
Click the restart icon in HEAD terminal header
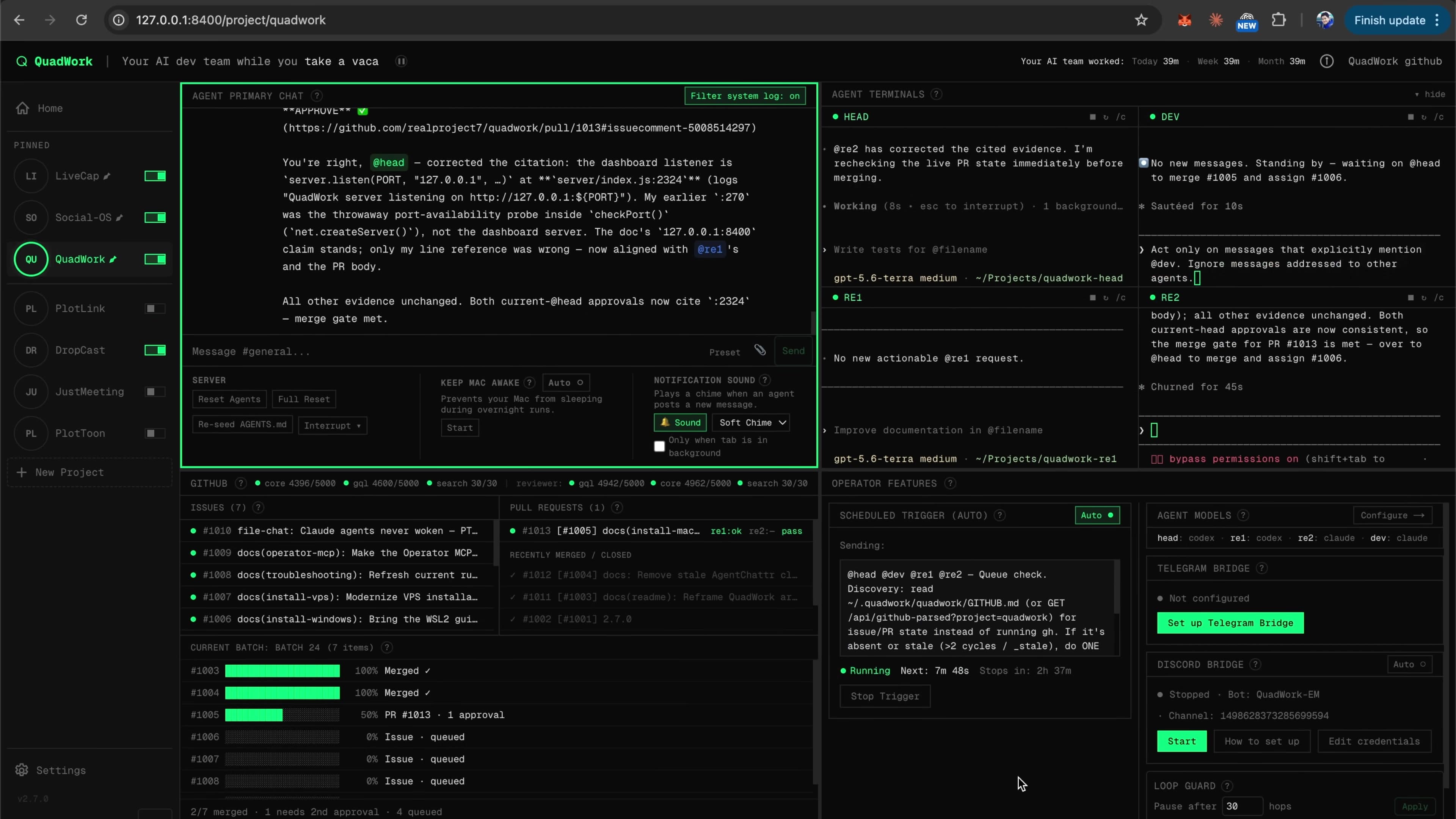(1106, 117)
